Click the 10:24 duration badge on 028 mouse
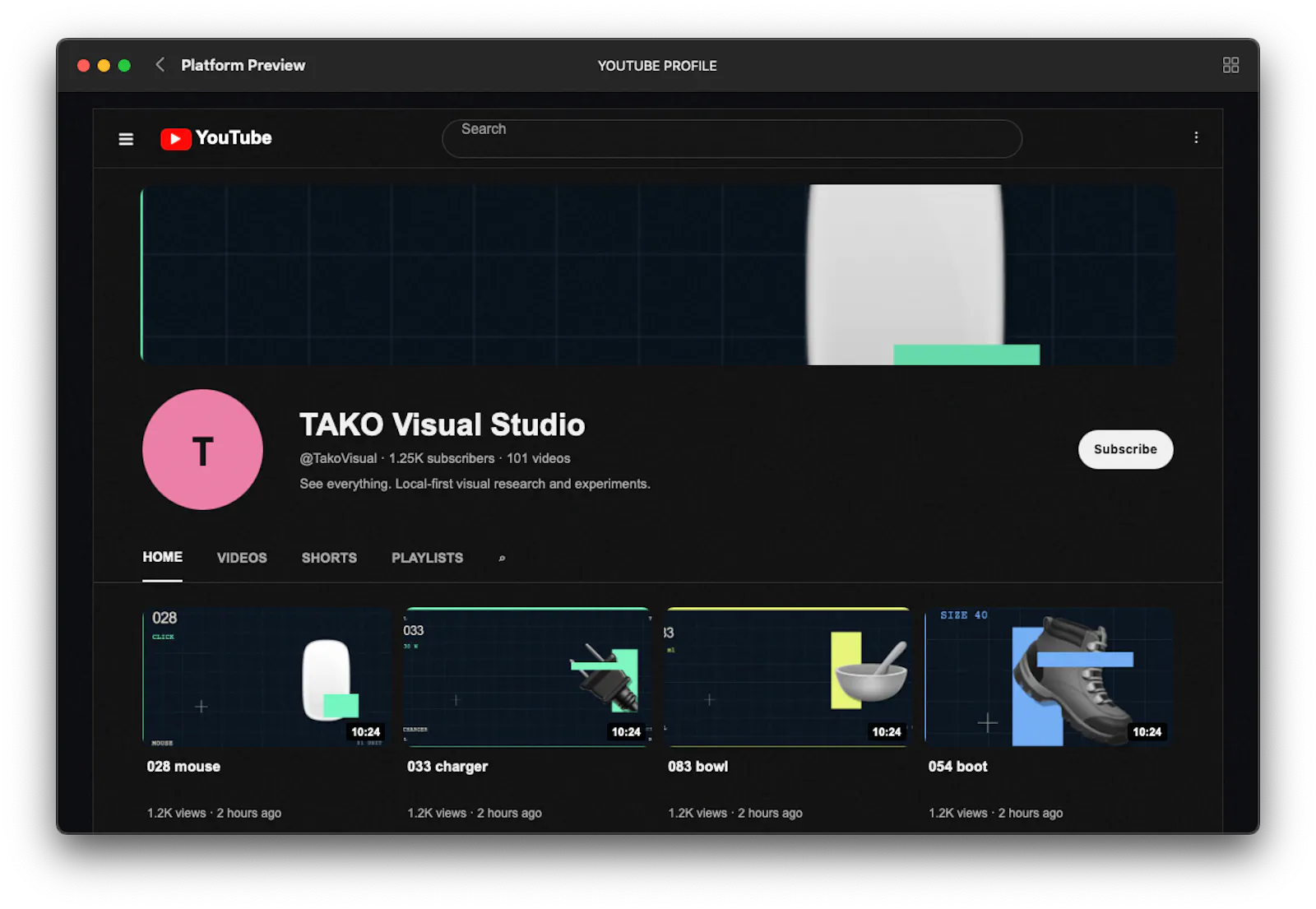 click(x=366, y=732)
